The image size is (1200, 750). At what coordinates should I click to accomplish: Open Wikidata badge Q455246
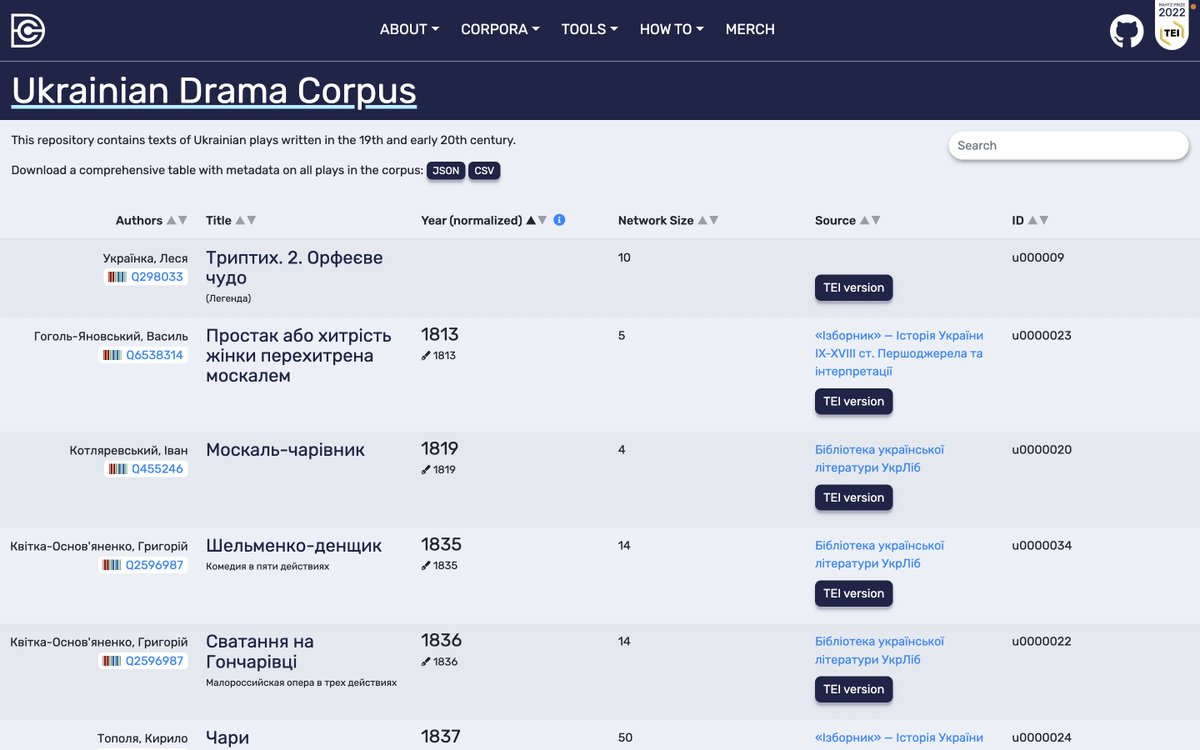[146, 469]
